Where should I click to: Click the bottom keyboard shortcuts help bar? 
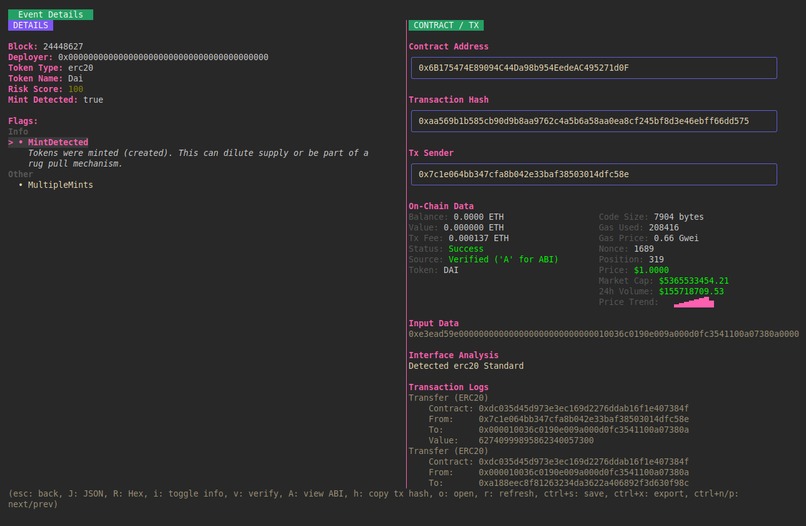click(x=373, y=499)
